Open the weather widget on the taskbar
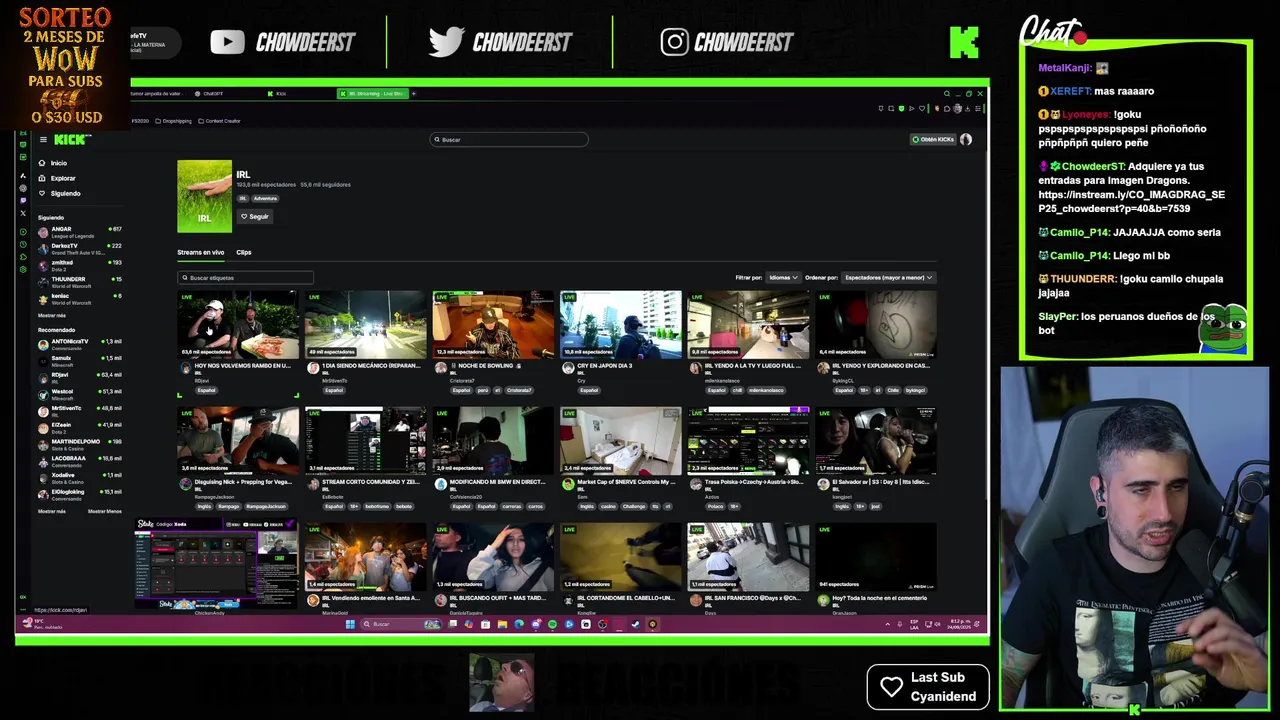Image resolution: width=1280 pixels, height=720 pixels. coord(43,624)
